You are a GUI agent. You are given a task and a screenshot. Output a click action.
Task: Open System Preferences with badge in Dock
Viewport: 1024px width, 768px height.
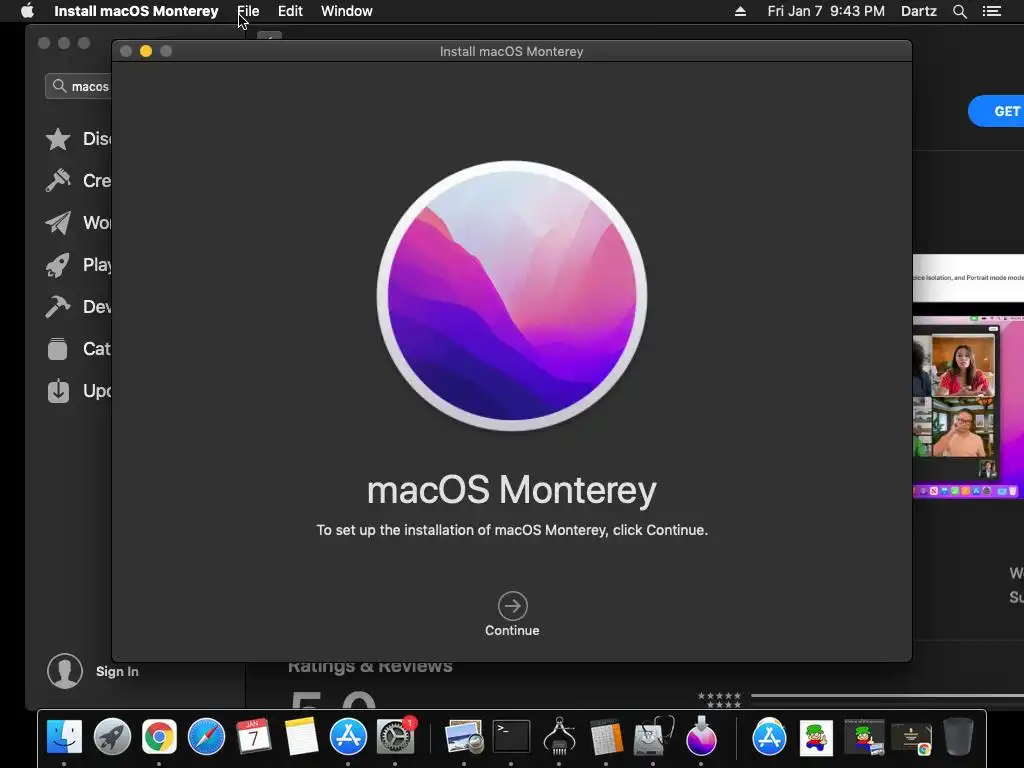click(x=396, y=737)
